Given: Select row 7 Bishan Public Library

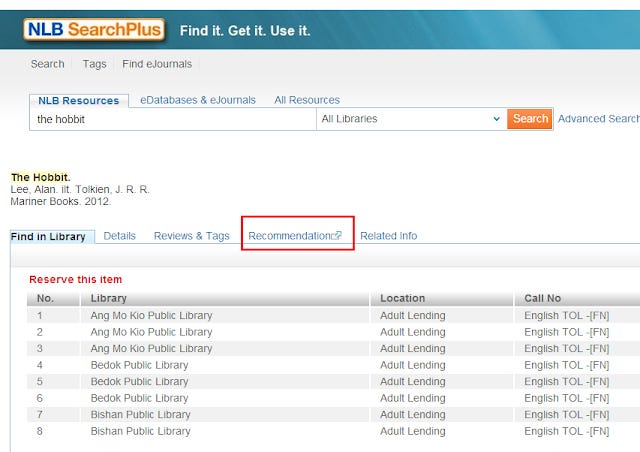Looking at the screenshot, I should click(140, 414).
